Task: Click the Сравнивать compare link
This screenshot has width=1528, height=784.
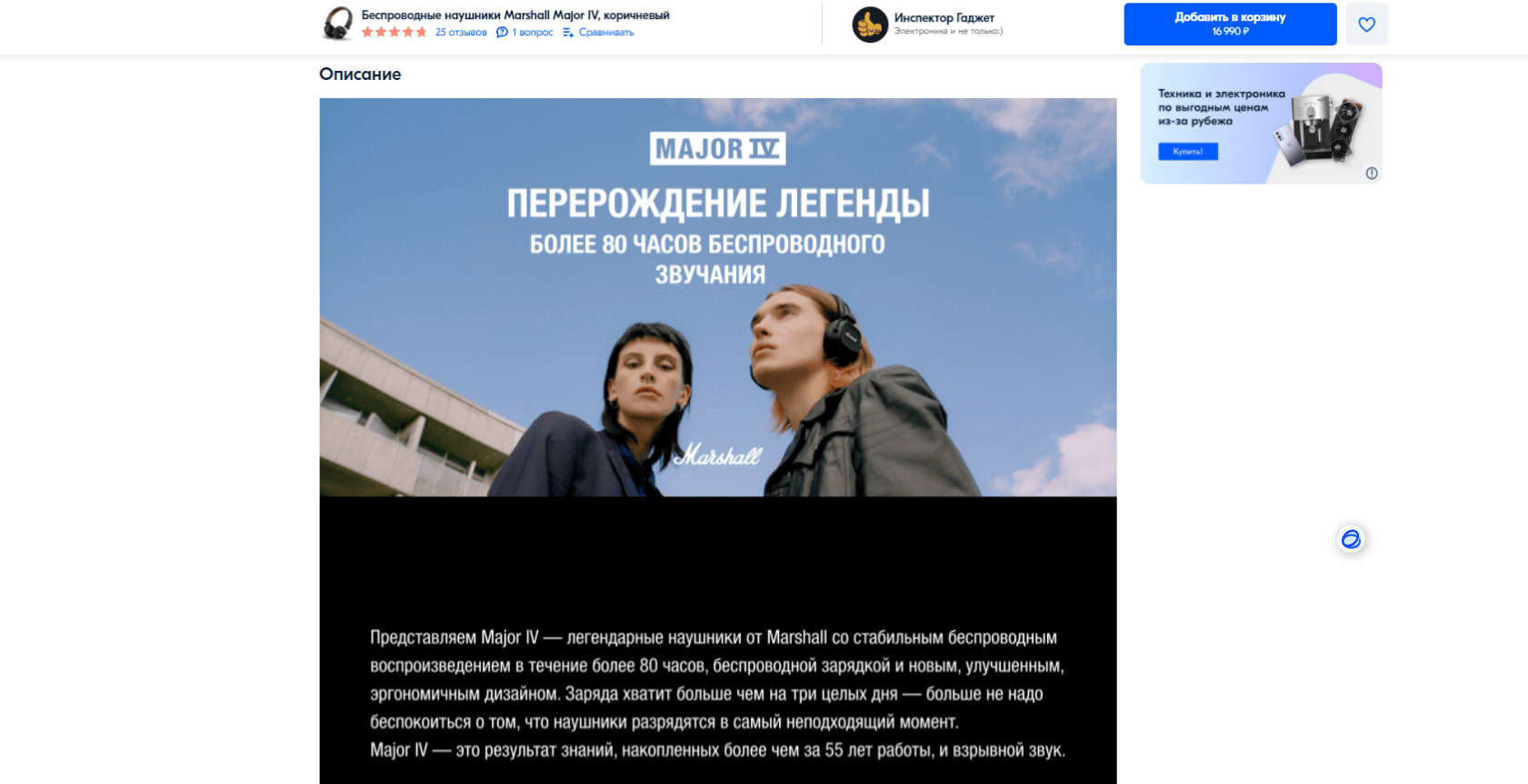Action: coord(606,33)
